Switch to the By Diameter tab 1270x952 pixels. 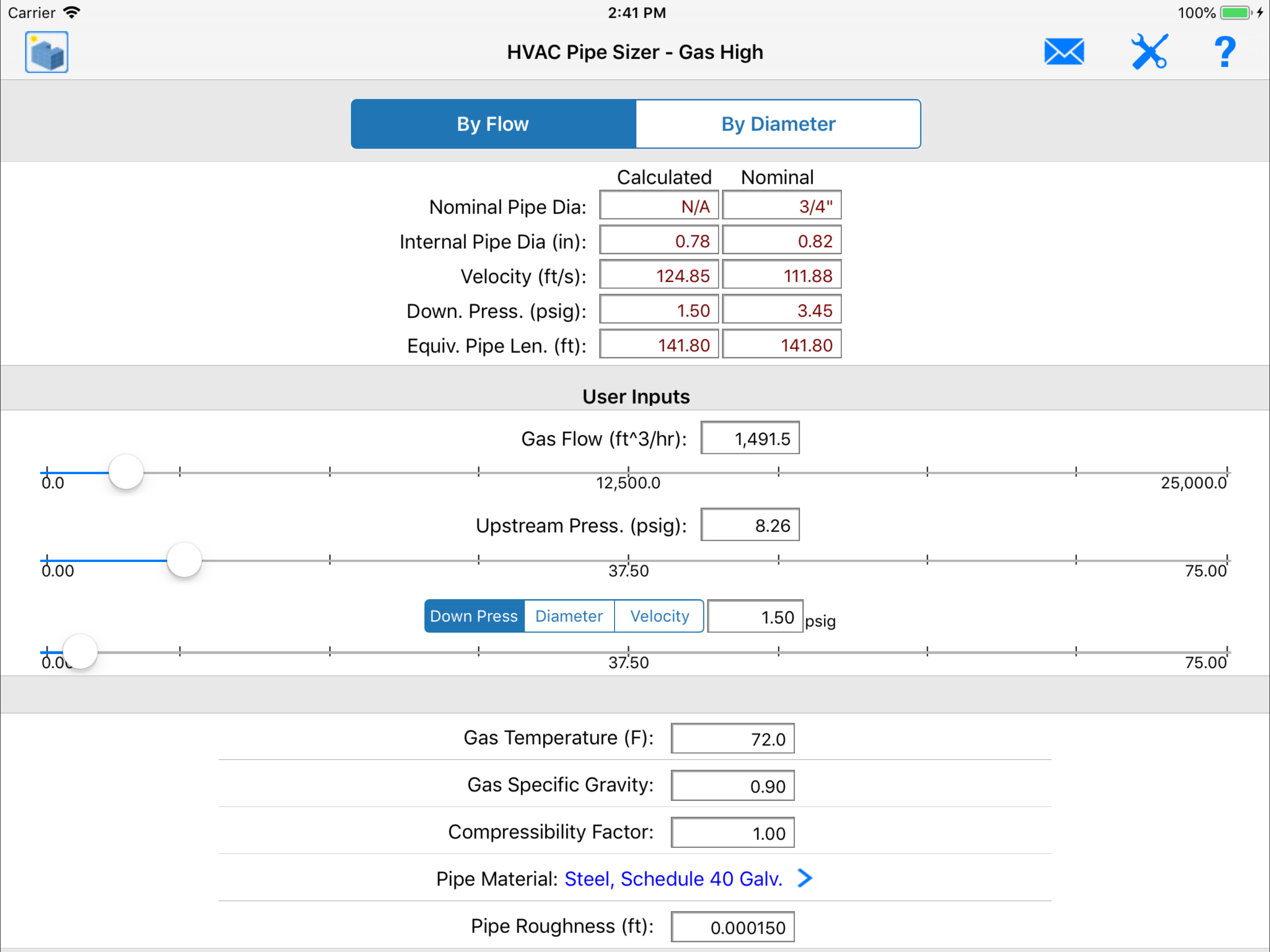point(778,124)
